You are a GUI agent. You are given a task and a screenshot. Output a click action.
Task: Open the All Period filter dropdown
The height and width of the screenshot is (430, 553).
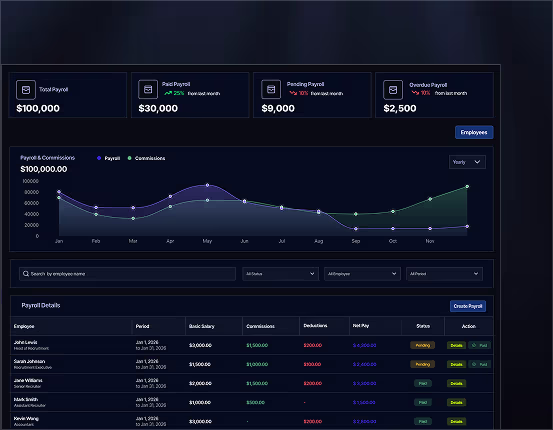tap(444, 274)
